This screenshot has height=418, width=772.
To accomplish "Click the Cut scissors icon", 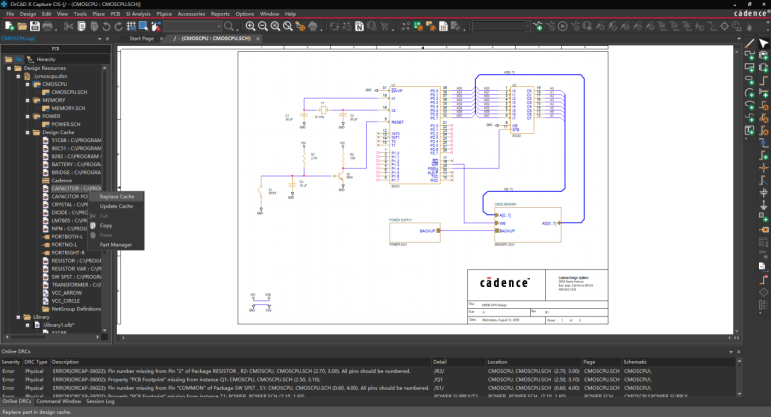I will (x=68, y=26).
